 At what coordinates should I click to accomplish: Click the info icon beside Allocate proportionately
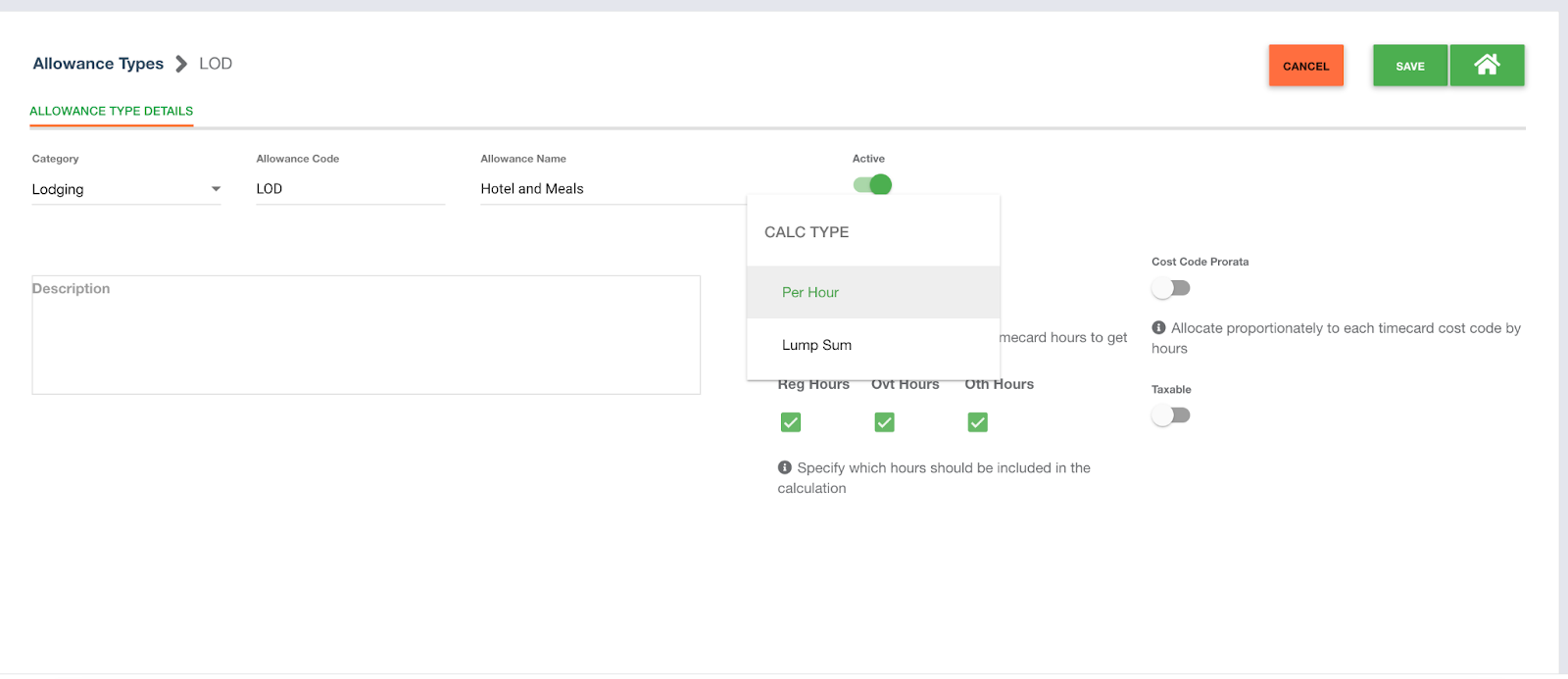tap(1158, 328)
